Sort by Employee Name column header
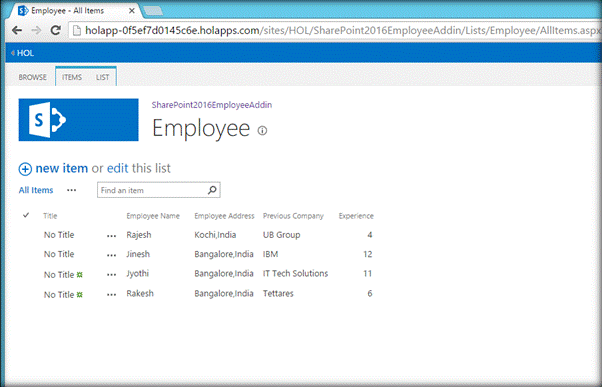The height and width of the screenshot is (387, 602). click(x=153, y=216)
